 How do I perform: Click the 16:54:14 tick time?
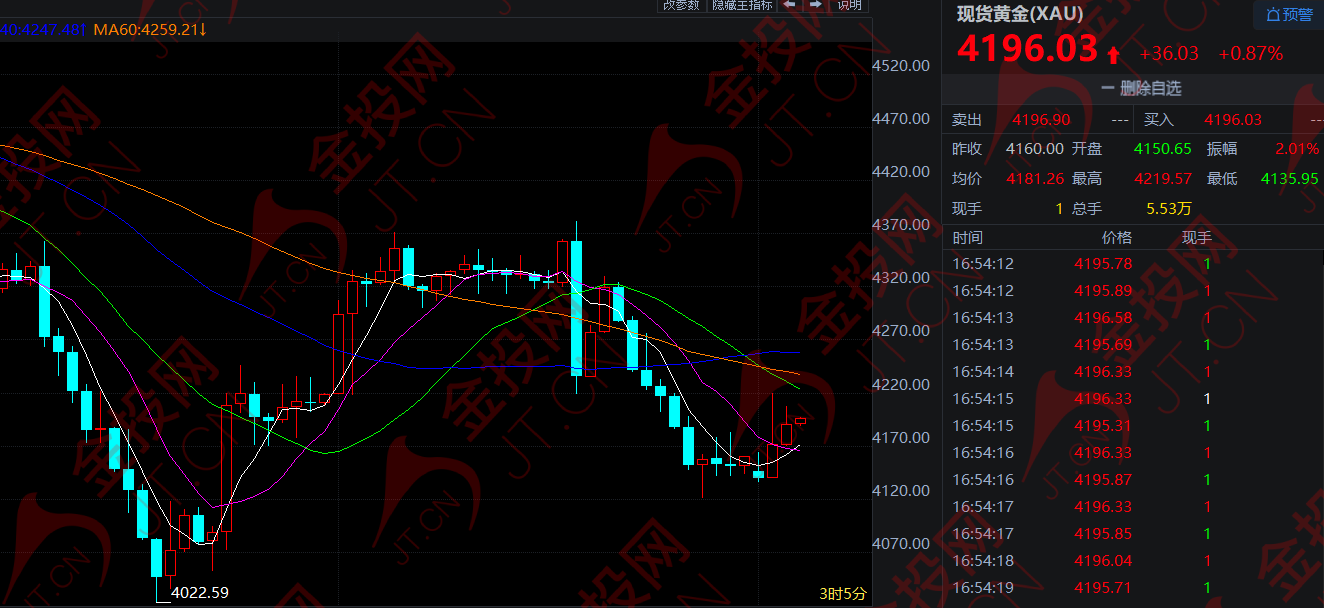point(983,372)
